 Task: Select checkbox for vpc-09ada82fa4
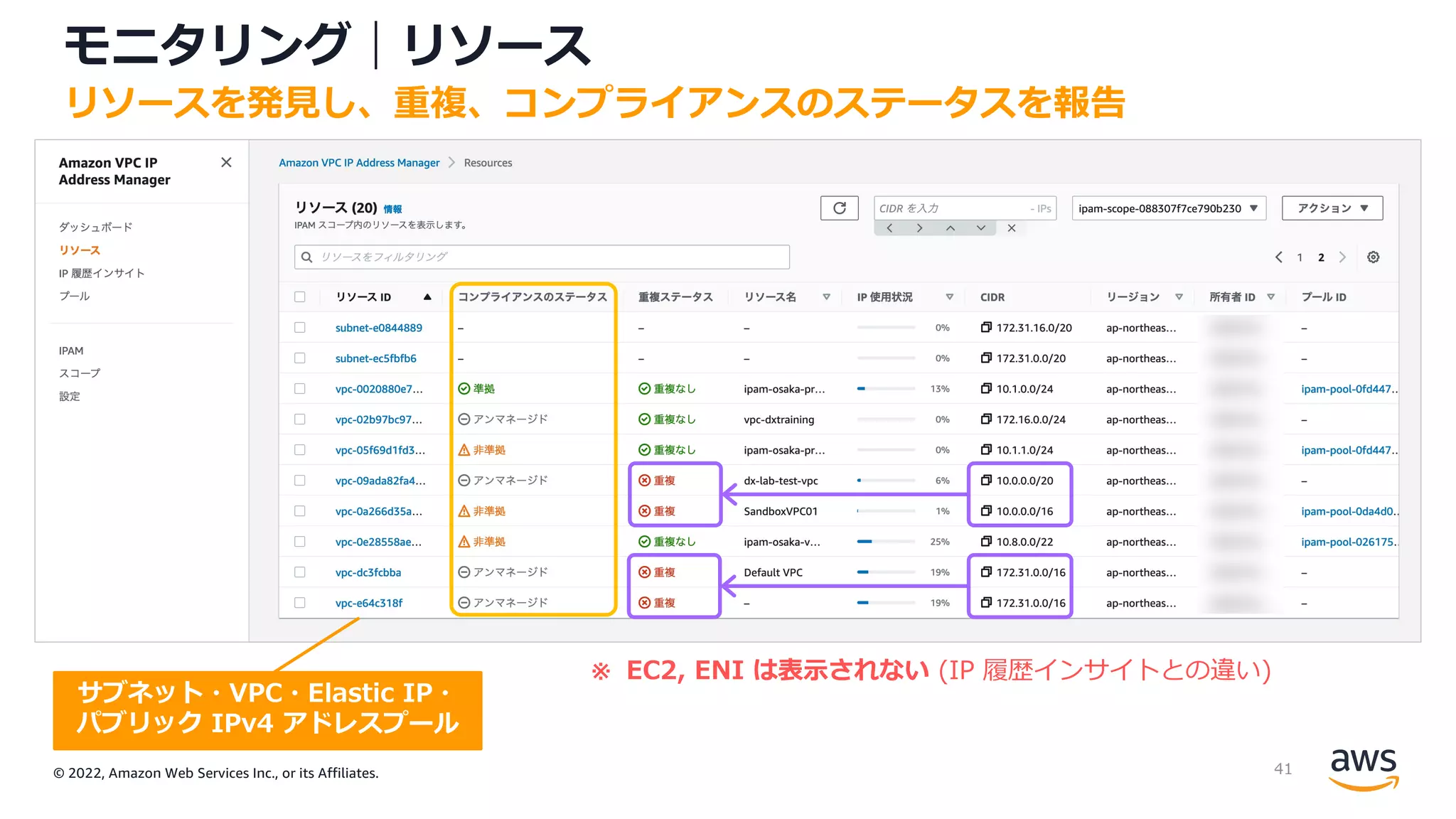pyautogui.click(x=300, y=480)
